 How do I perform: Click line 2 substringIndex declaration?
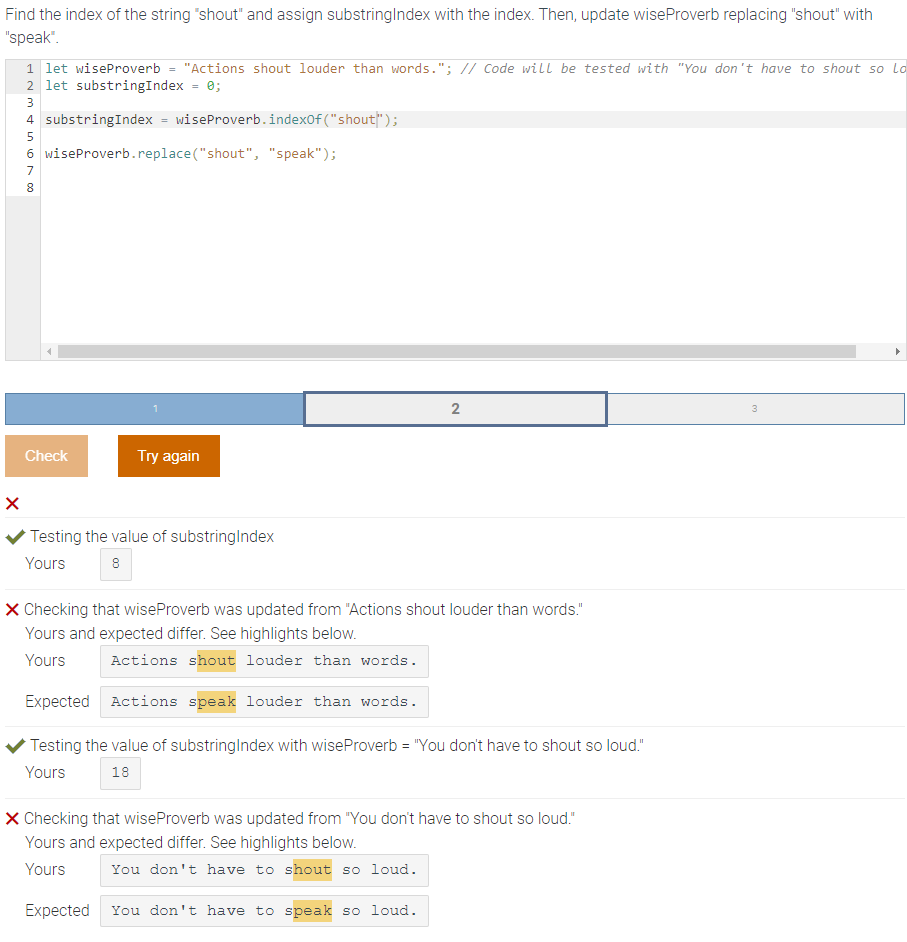(133, 86)
